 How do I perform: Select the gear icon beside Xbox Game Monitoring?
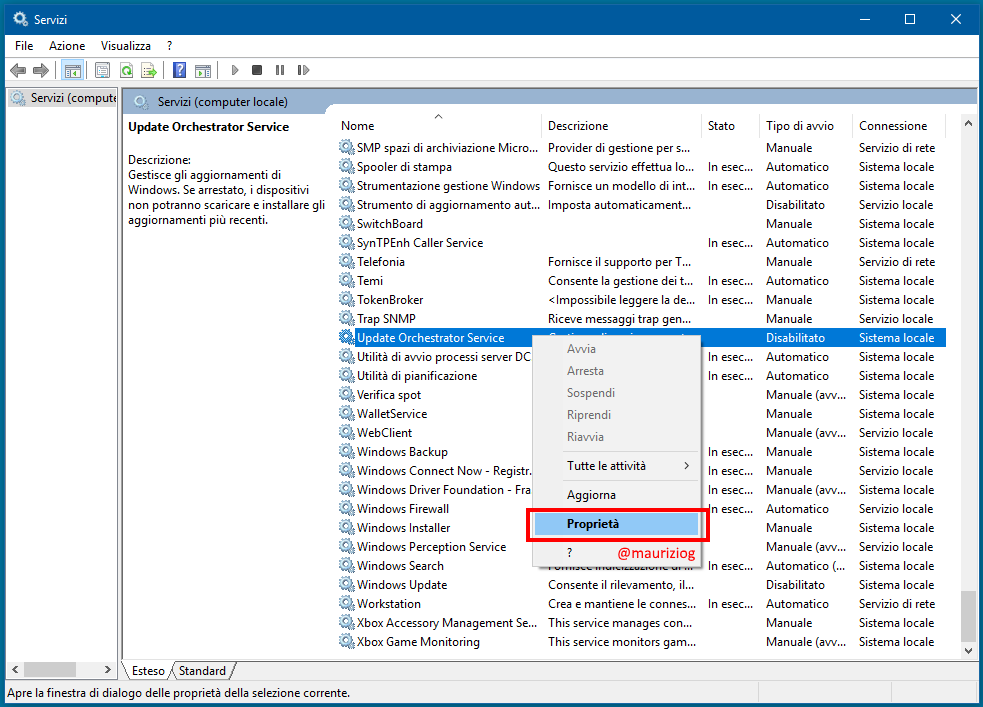click(346, 641)
